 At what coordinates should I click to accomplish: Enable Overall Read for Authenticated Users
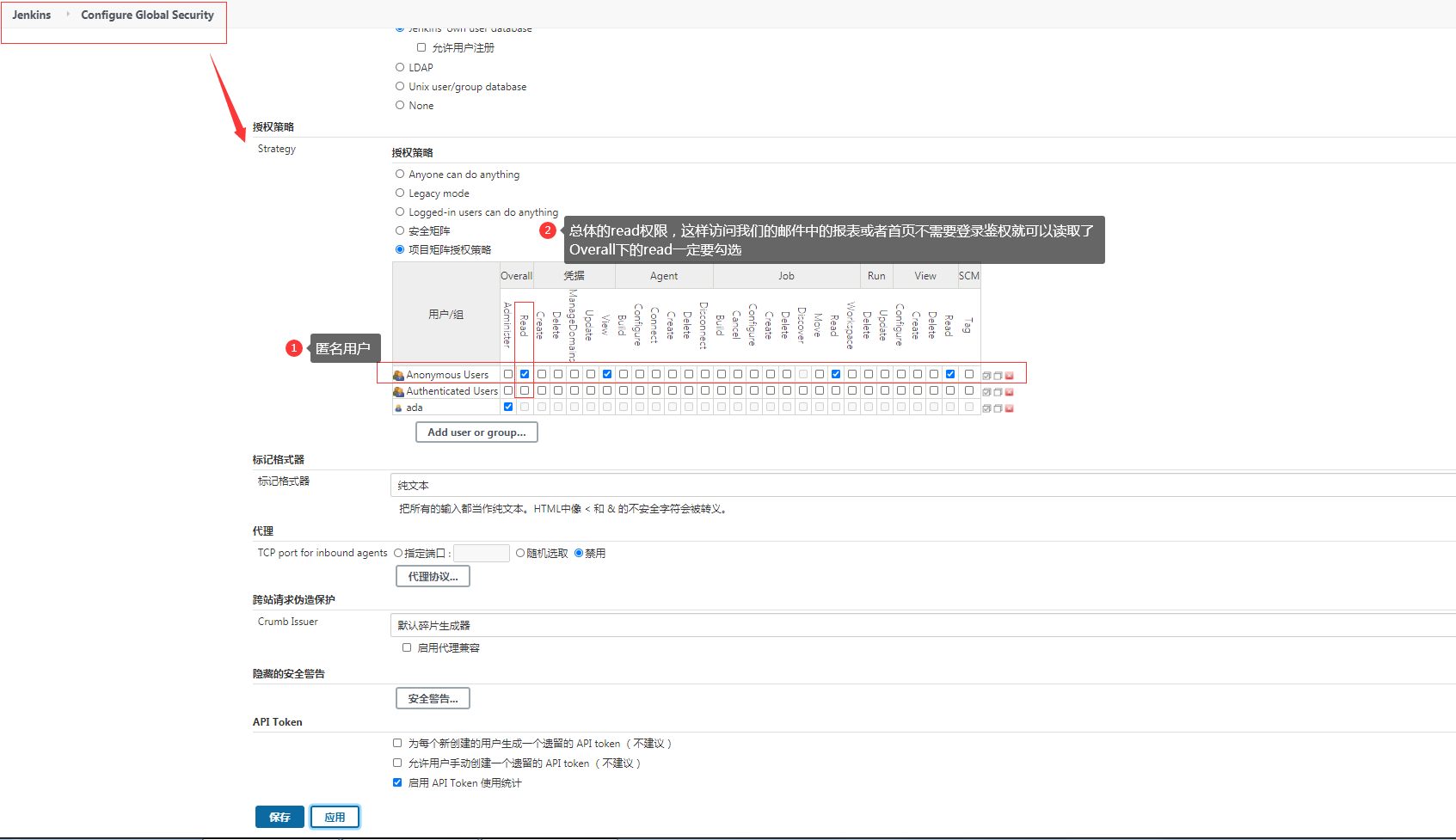(525, 390)
